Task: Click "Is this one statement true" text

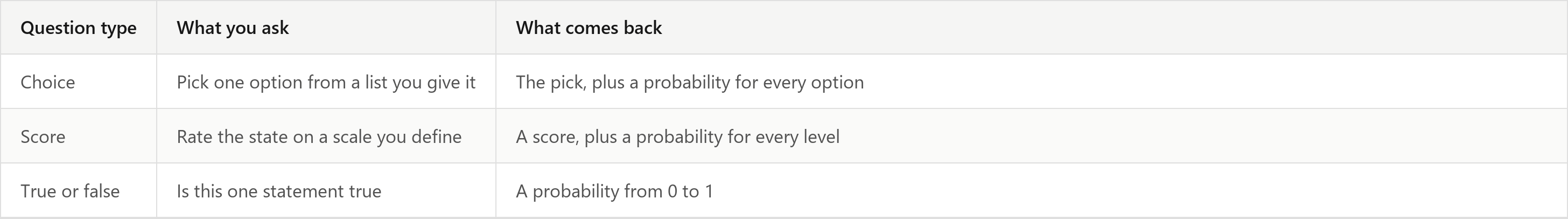Action: click(x=279, y=191)
